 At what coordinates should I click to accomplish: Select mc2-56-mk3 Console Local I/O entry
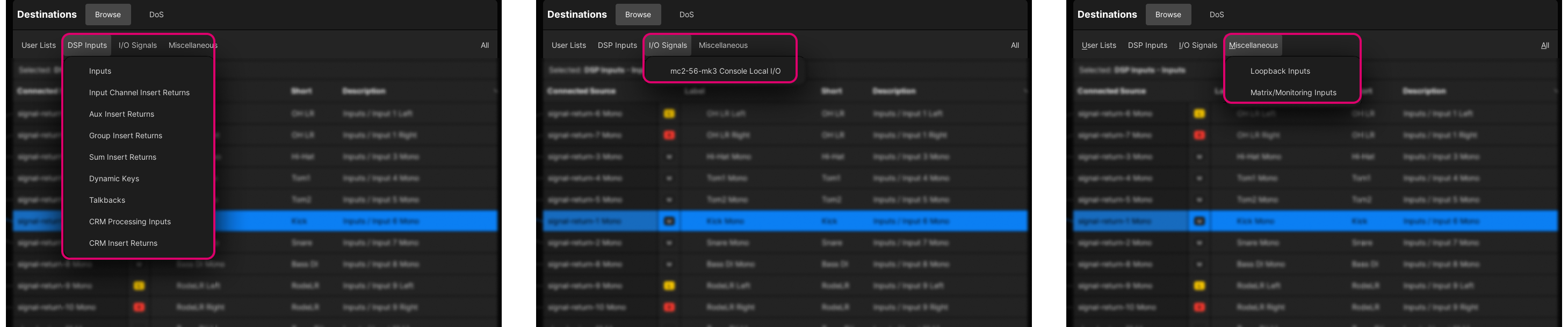point(725,71)
